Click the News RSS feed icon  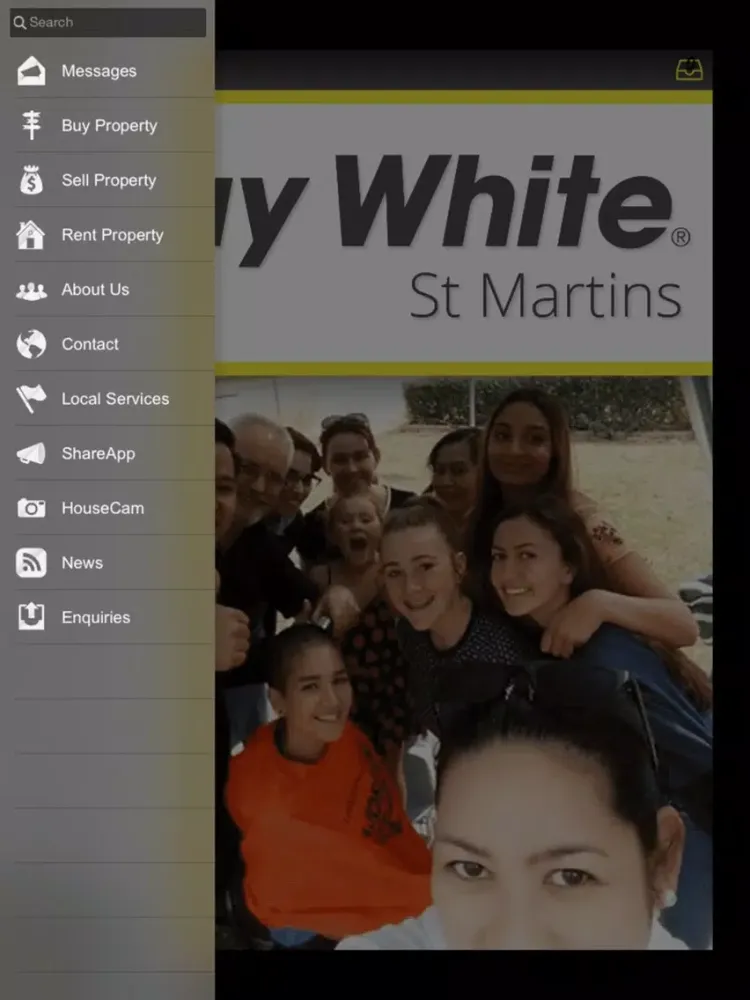click(x=31, y=563)
